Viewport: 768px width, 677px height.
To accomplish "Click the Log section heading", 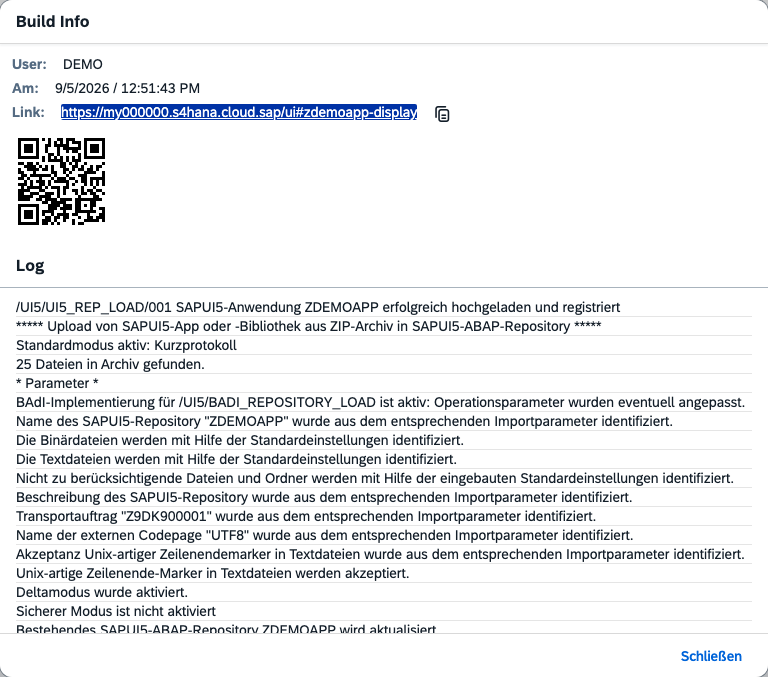I will [x=30, y=265].
